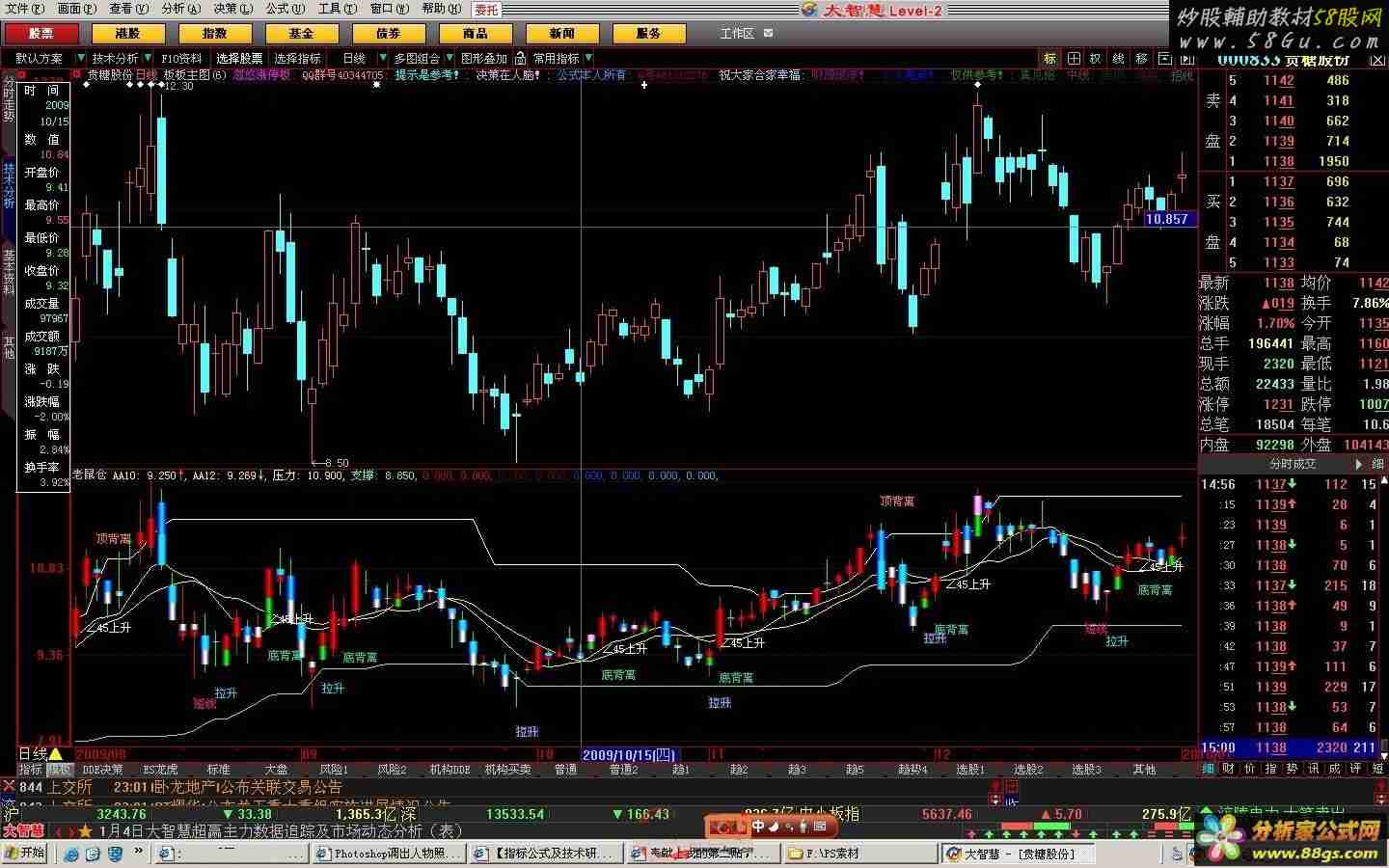
Task: Click the arrow icon right of 分时成交
Action: [1359, 464]
